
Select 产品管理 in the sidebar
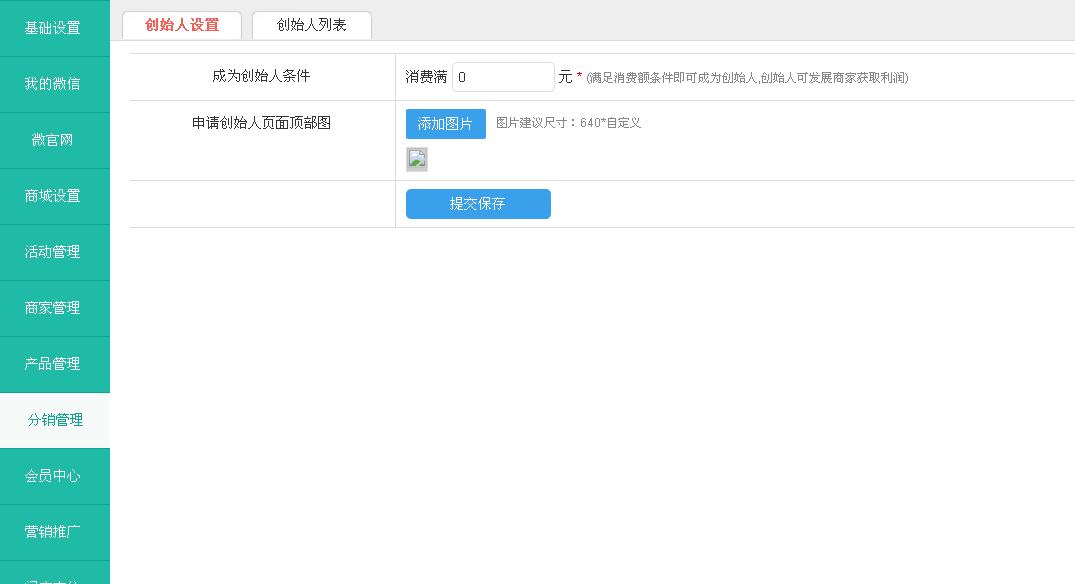(53, 364)
